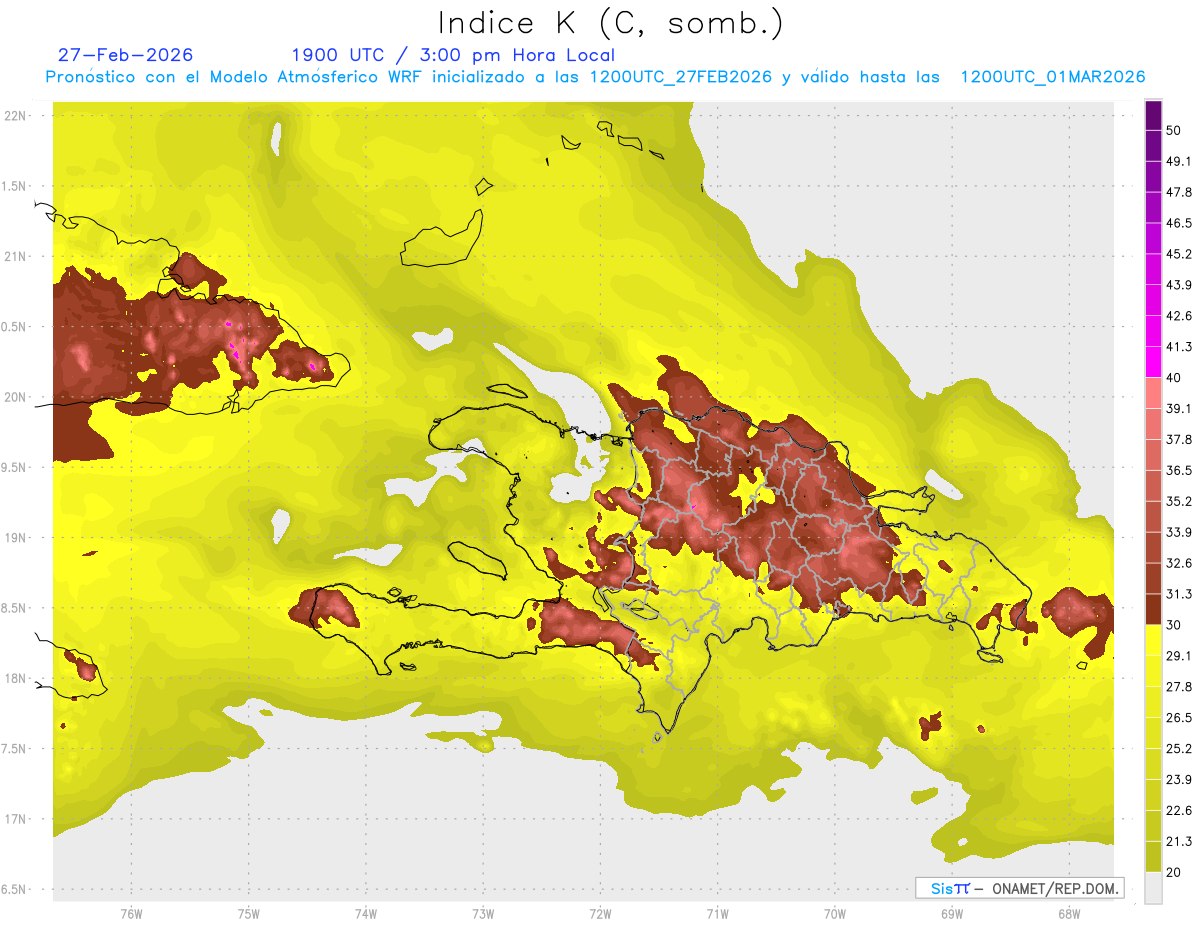Click the legend value label 35.2
Image resolution: width=1200 pixels, height=927 pixels.
click(1178, 501)
